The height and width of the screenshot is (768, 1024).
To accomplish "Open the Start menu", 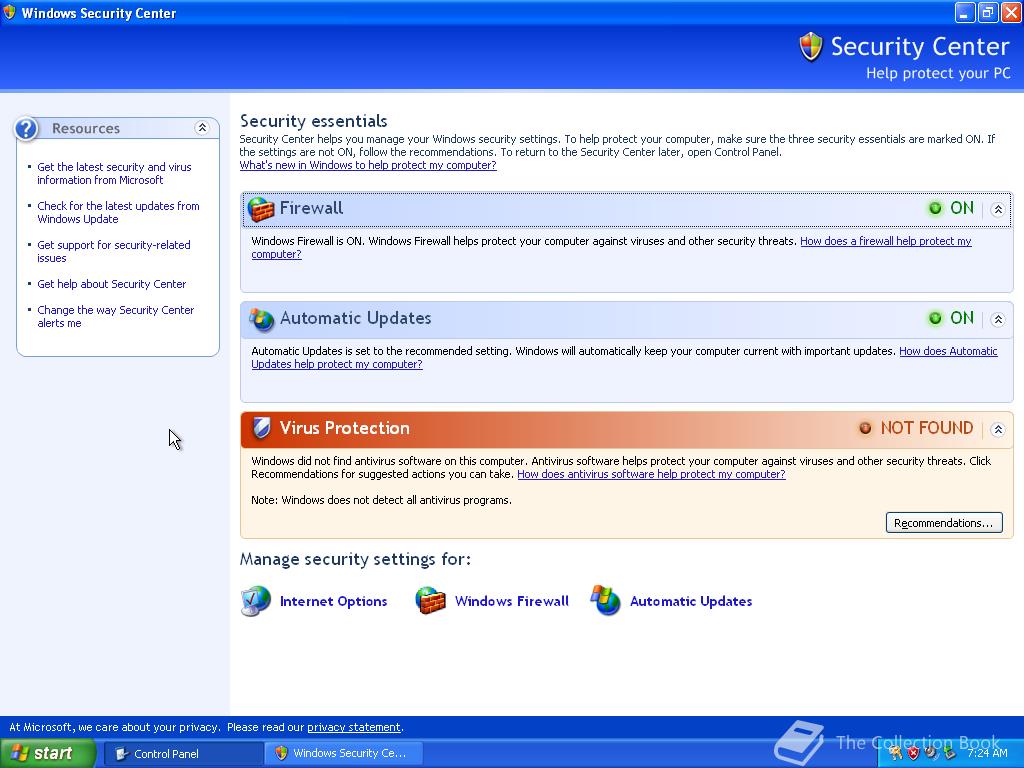I will (x=47, y=754).
